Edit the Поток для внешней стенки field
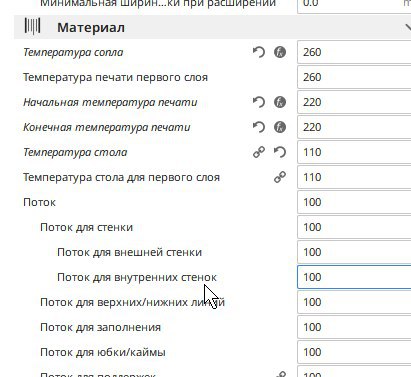Screen dimensions: 411x377 coord(354,252)
